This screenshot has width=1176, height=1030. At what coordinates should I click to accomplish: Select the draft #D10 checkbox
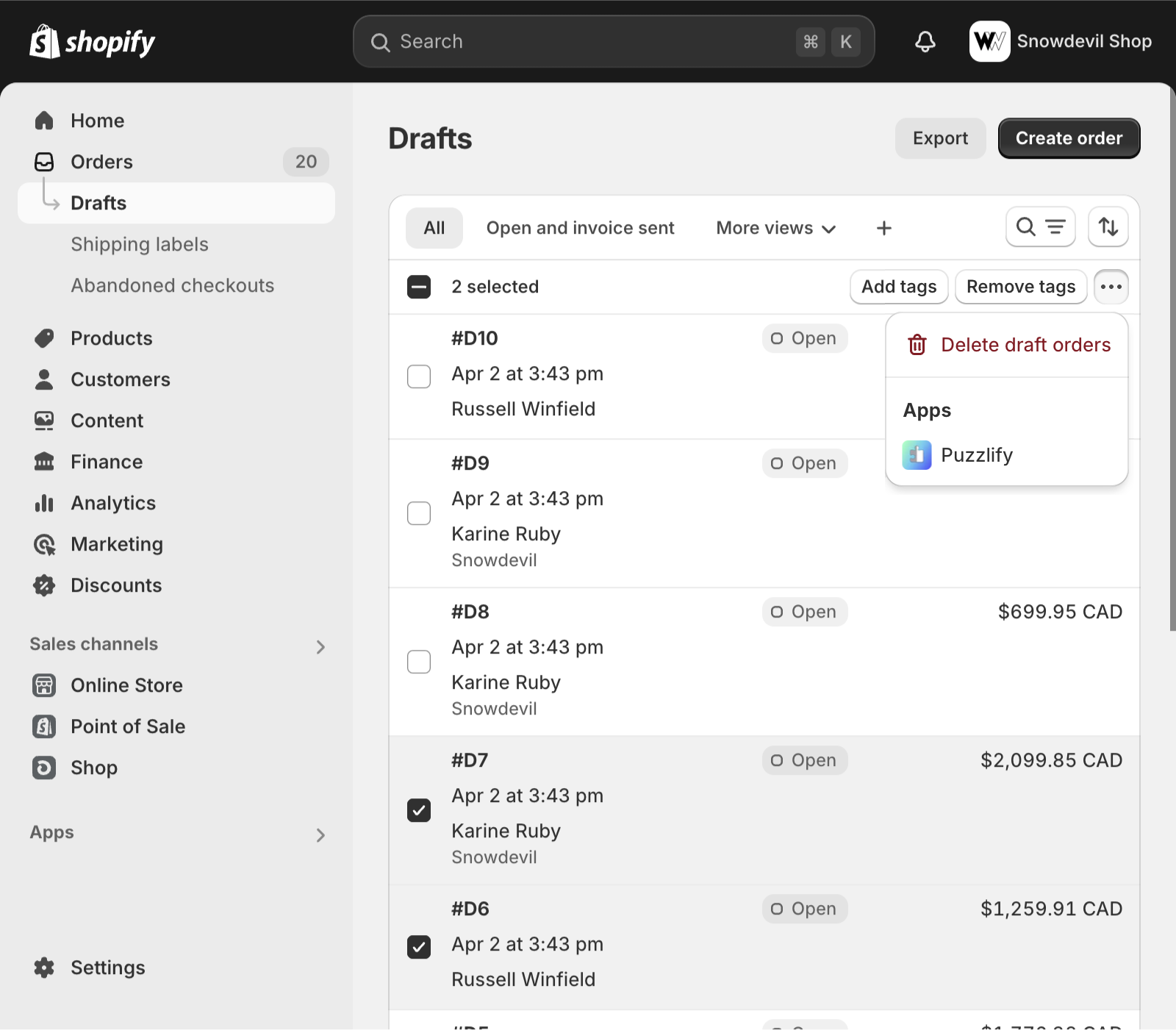pos(419,376)
